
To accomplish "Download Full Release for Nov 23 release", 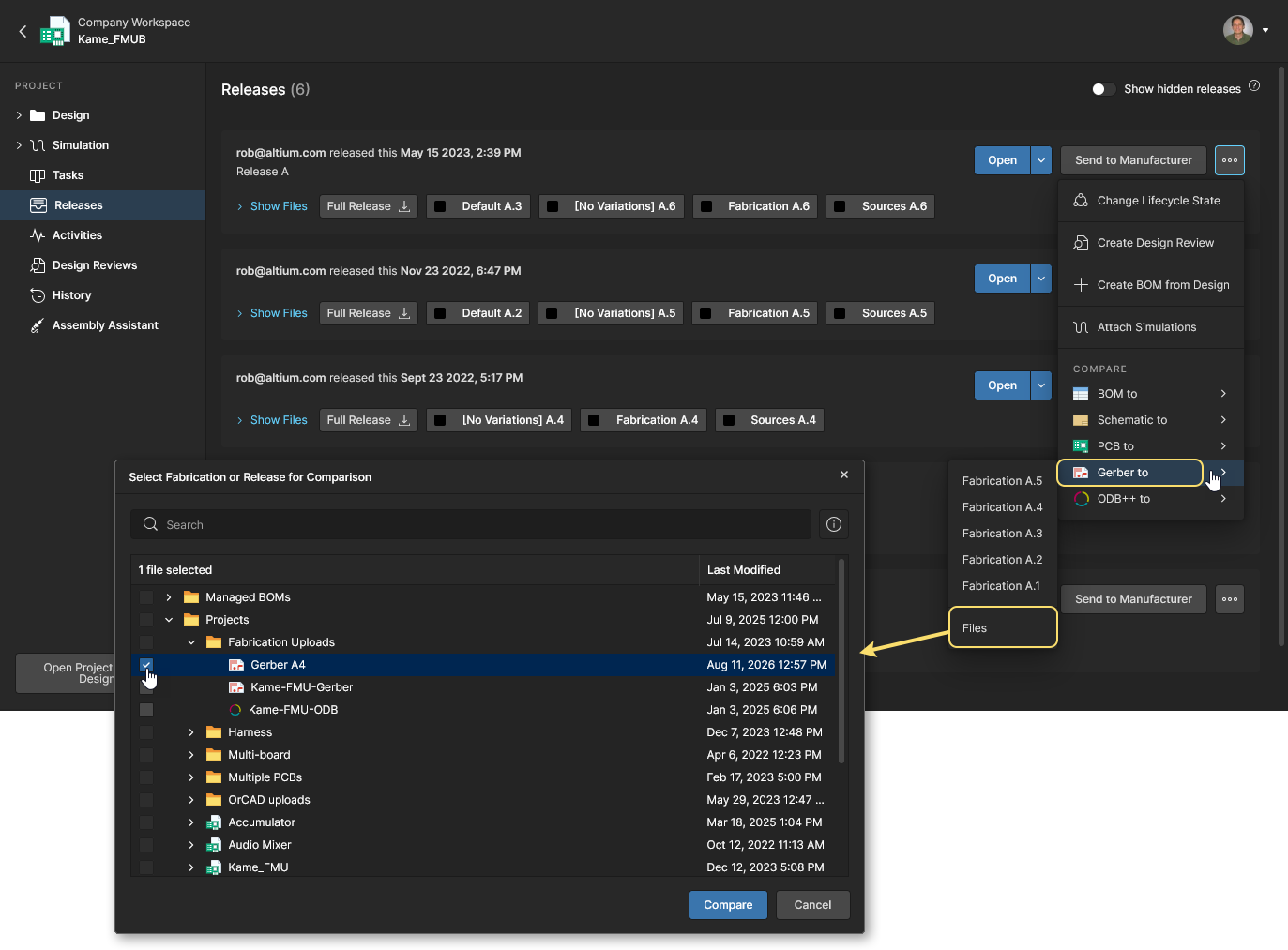I will pyautogui.click(x=369, y=313).
